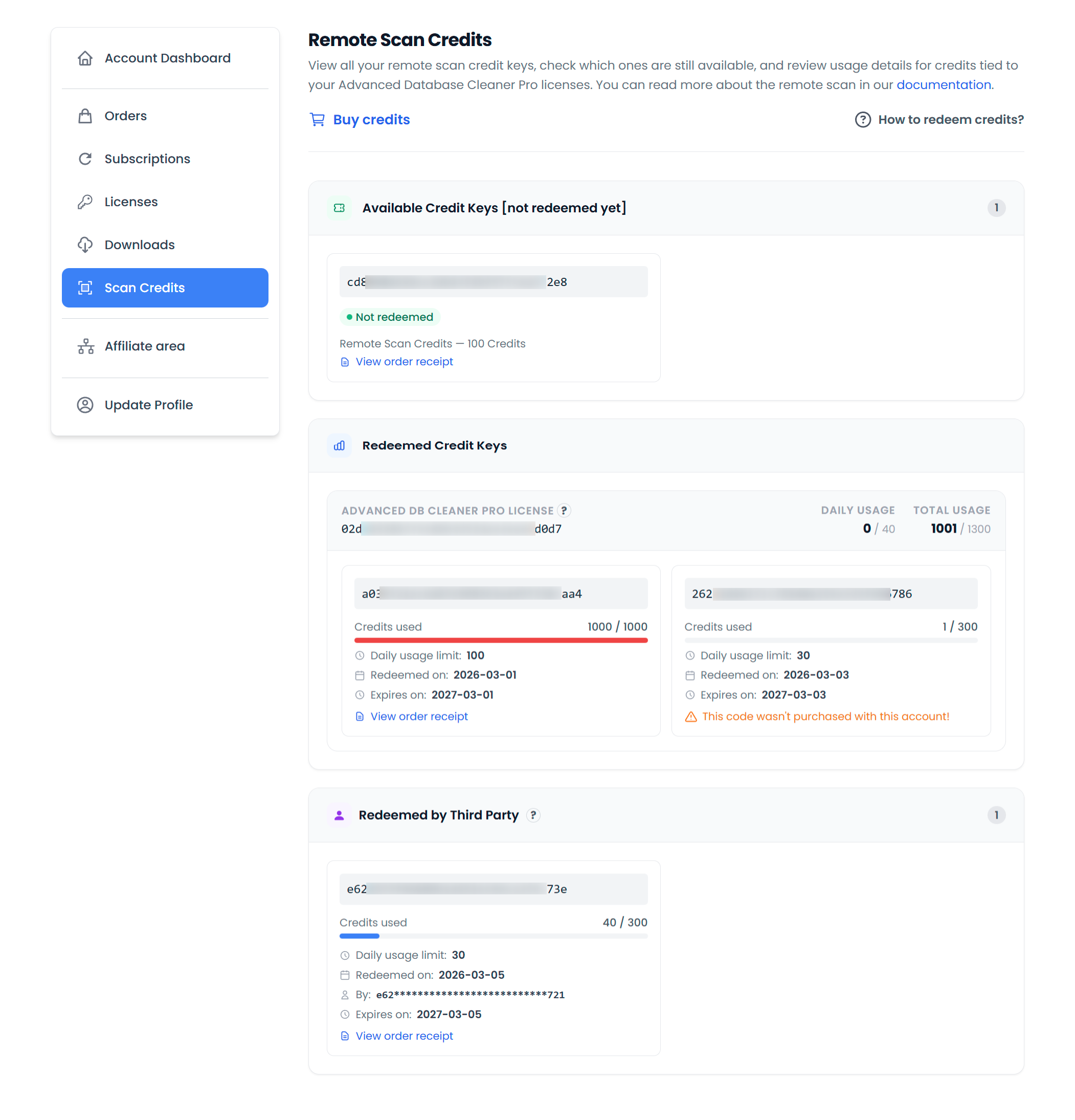This screenshot has width=1075, height=1120.
Task: Click the documentation link
Action: coord(943,84)
